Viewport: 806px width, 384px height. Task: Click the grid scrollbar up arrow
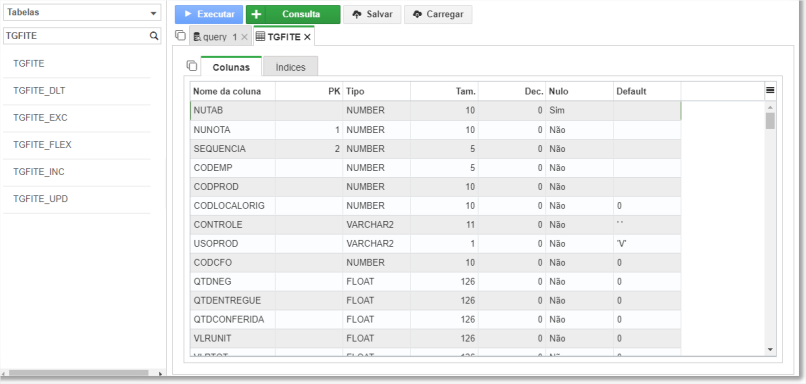point(770,107)
